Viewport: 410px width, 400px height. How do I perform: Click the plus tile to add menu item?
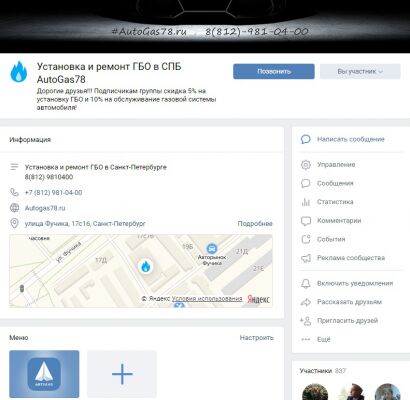point(122,374)
